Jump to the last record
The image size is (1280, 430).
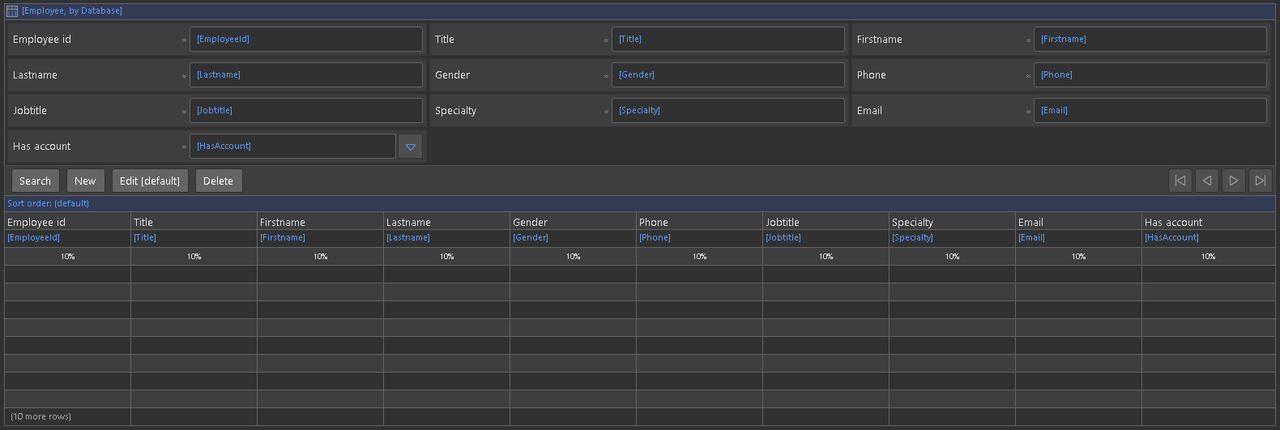click(x=1261, y=181)
